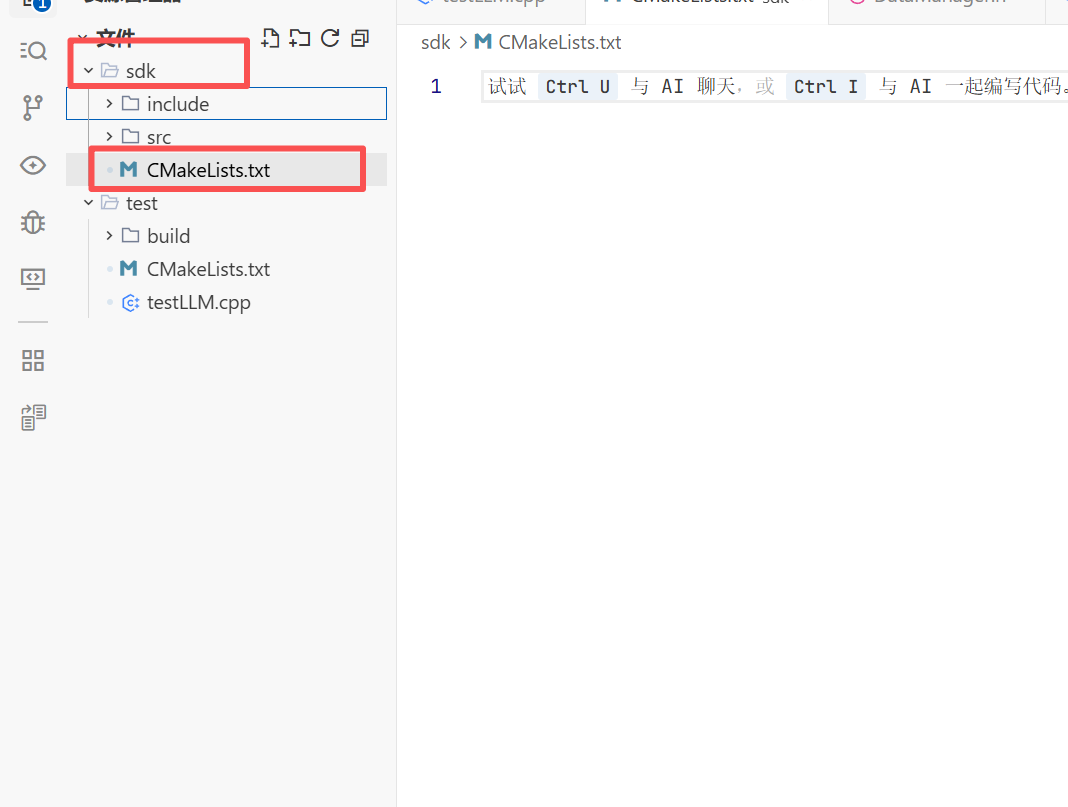Click the sdk breadcrumb segment

(x=435, y=42)
